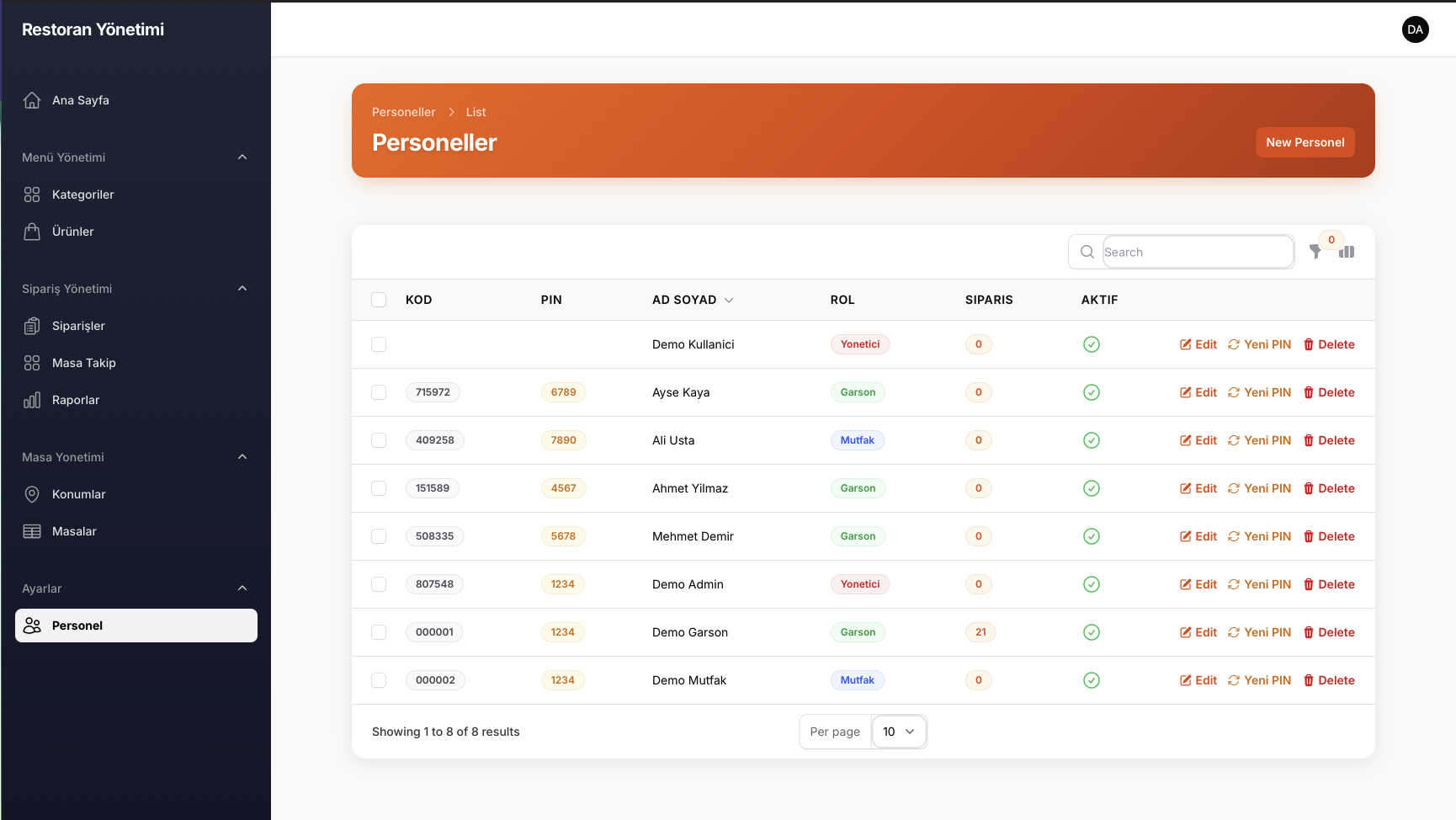The height and width of the screenshot is (820, 1456).
Task: Open the Per page dropdown
Action: coord(898,732)
